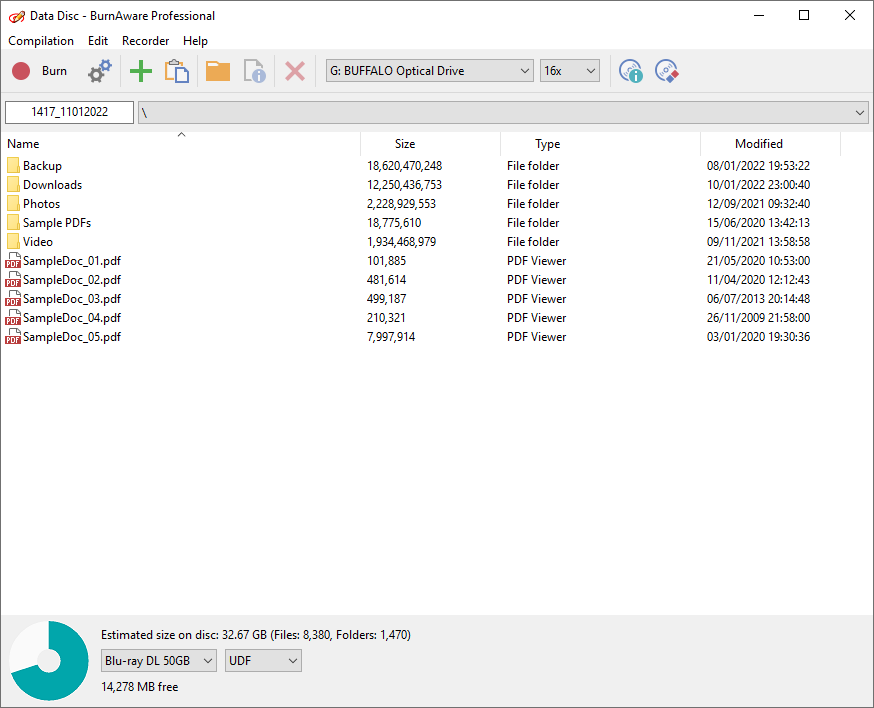Paste files from clipboard icon
Viewport: 874px width, 708px height.
[x=177, y=71]
